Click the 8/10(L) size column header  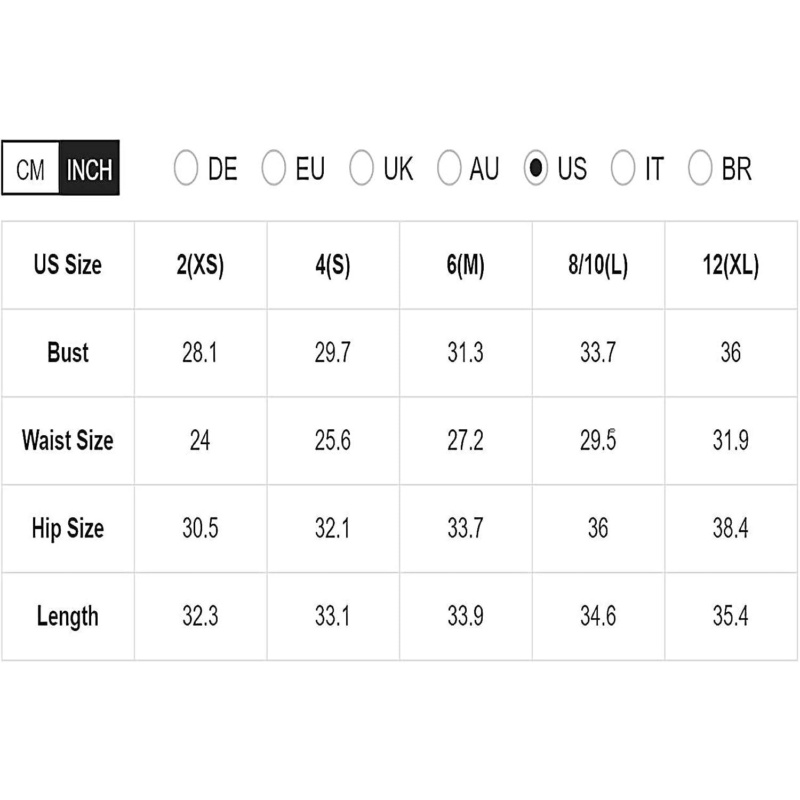pos(598,266)
